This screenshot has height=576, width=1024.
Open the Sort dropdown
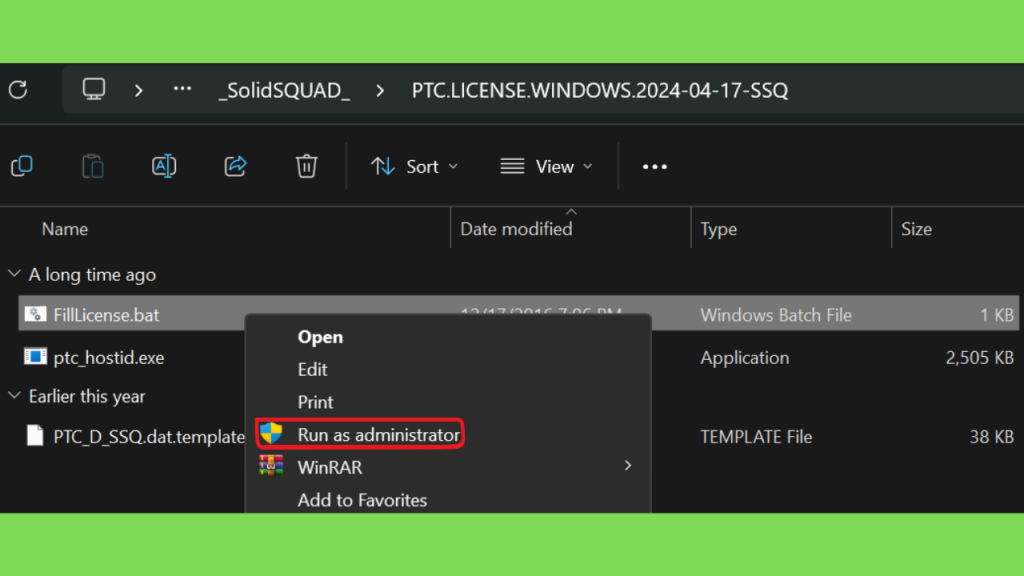coord(414,167)
